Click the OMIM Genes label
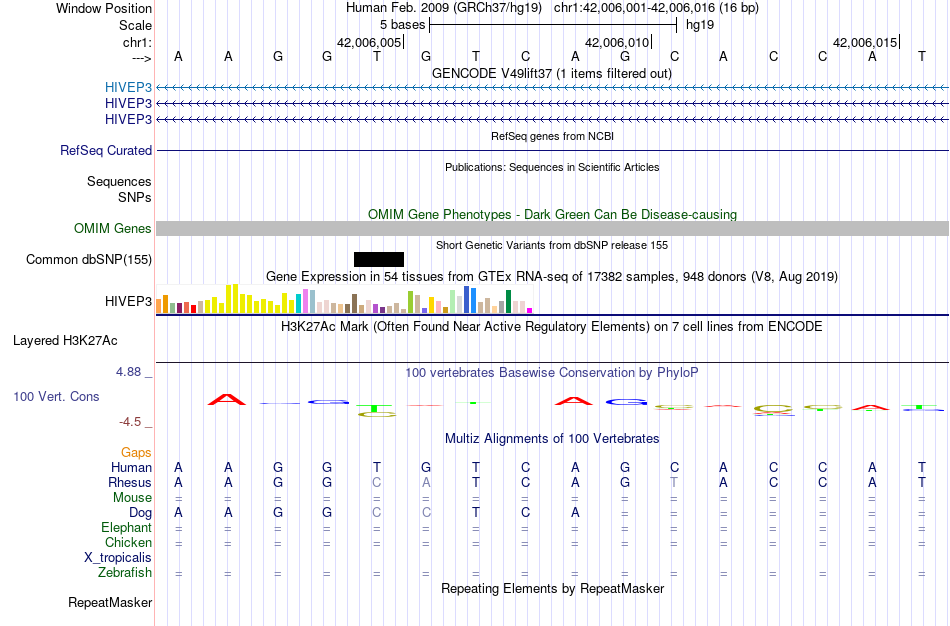Image resolution: width=950 pixels, height=626 pixels. (113, 228)
